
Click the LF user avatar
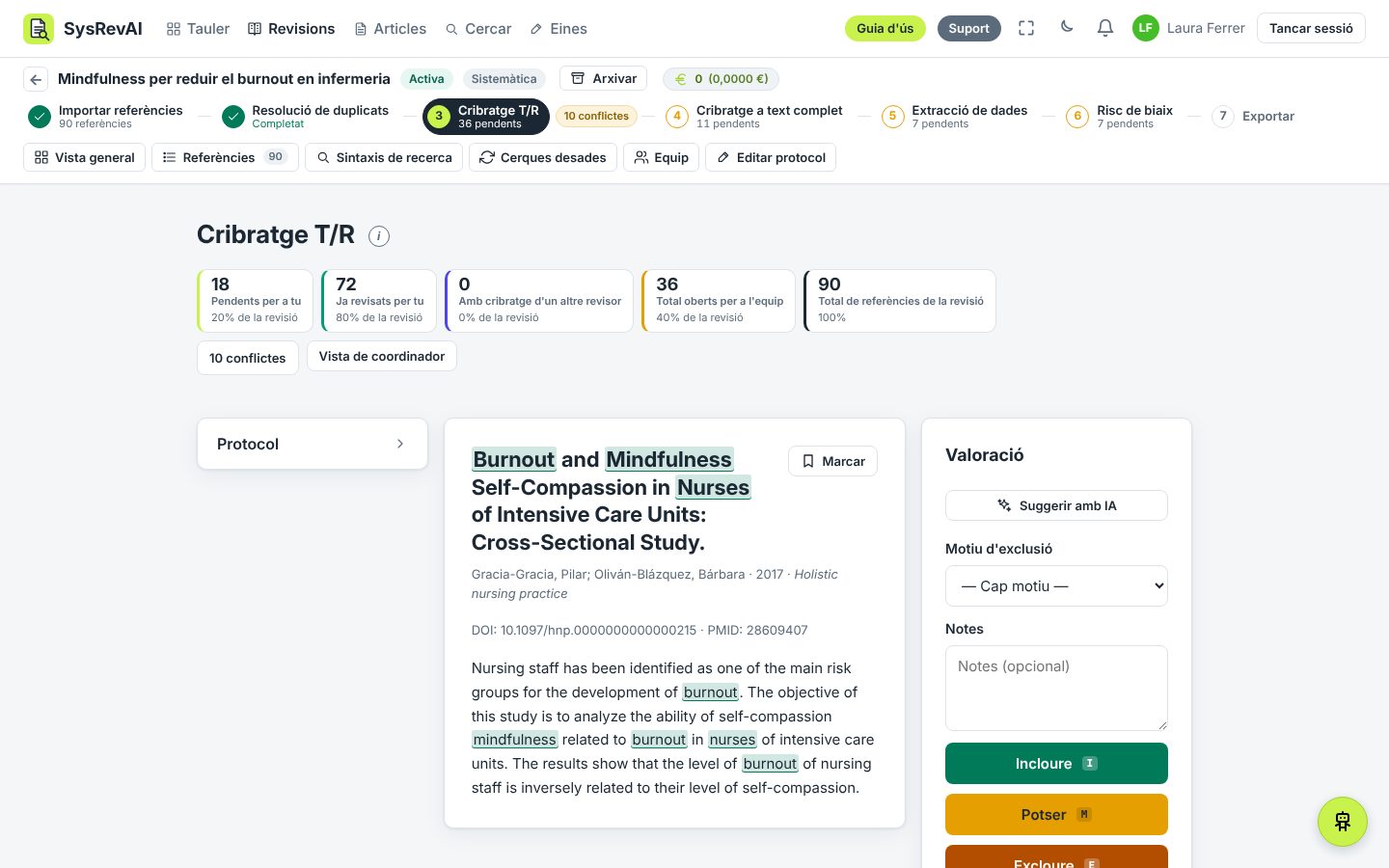pos(1146,29)
